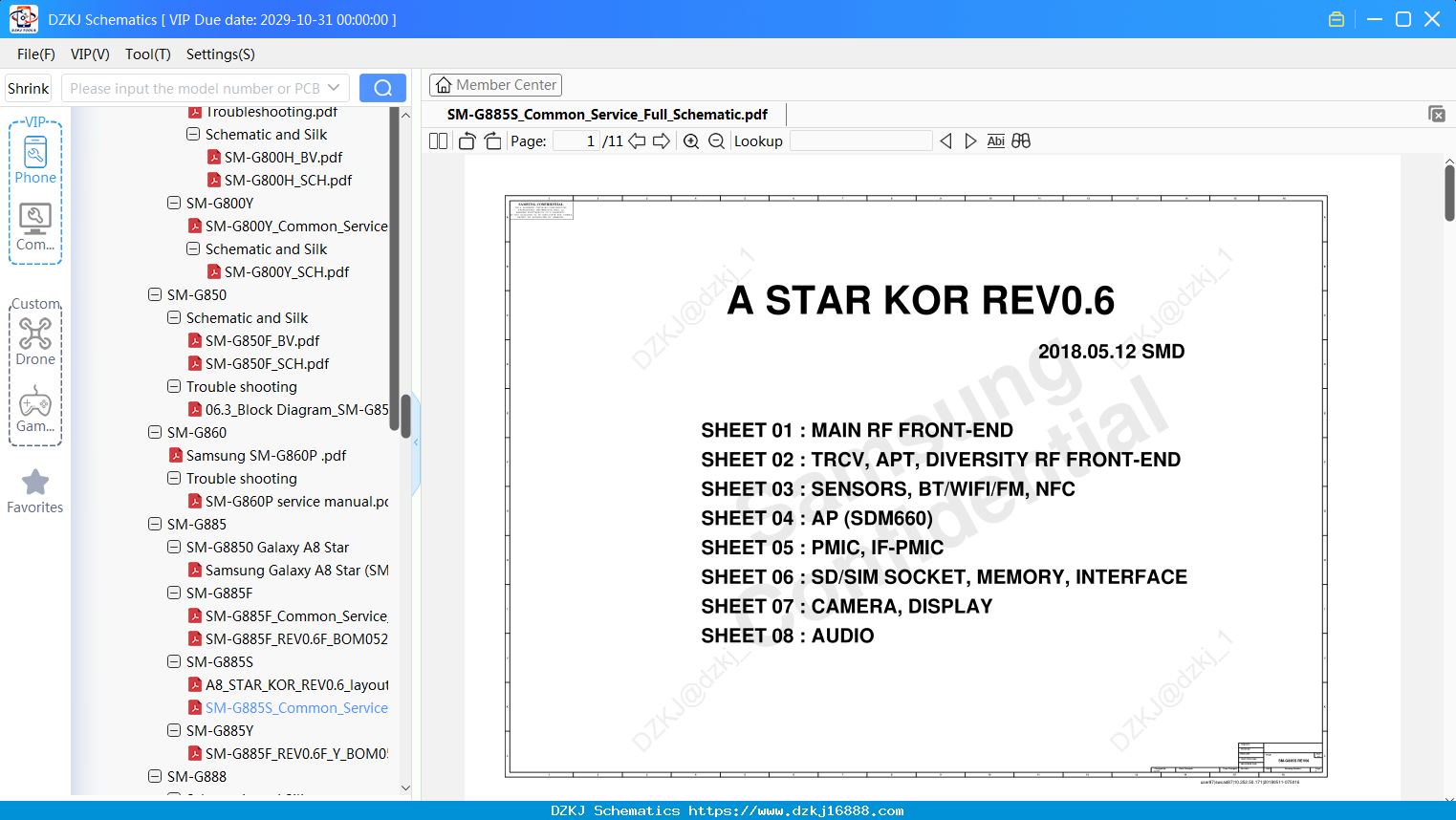Collapse side panel with splitter handle
This screenshot has height=820, width=1456.
pyautogui.click(x=416, y=442)
